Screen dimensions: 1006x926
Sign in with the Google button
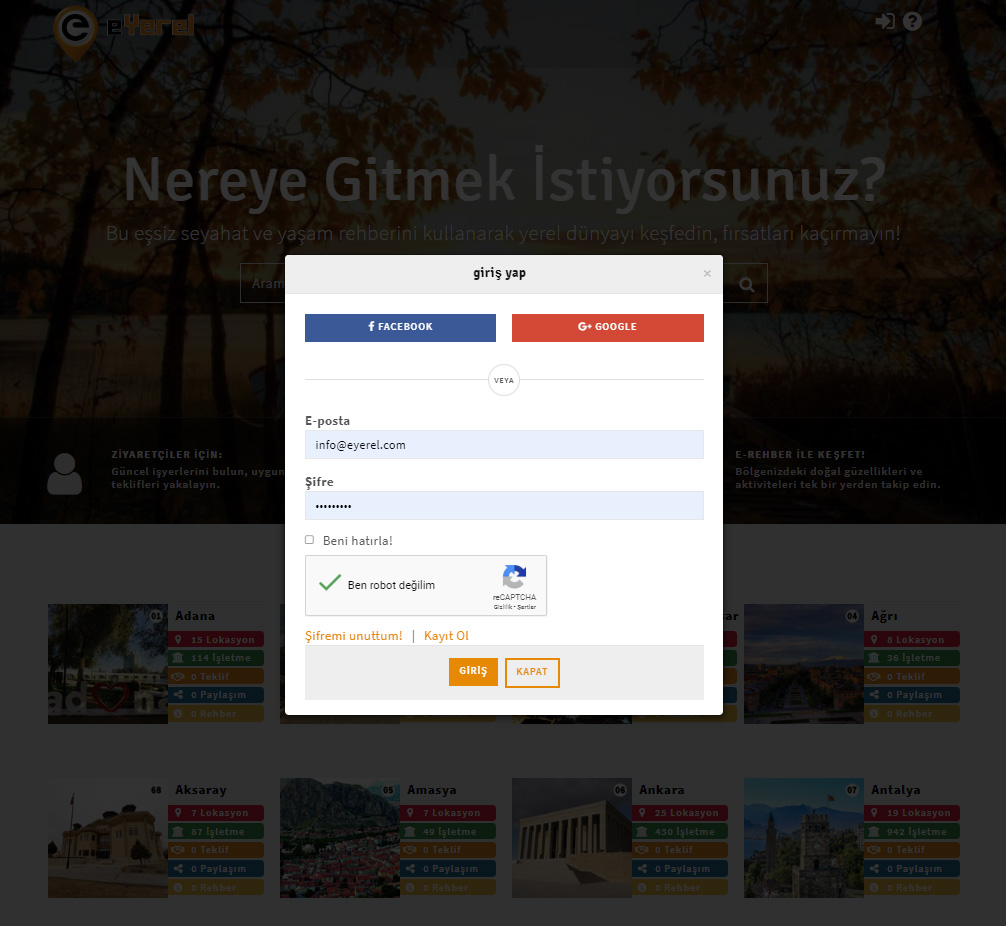click(608, 327)
